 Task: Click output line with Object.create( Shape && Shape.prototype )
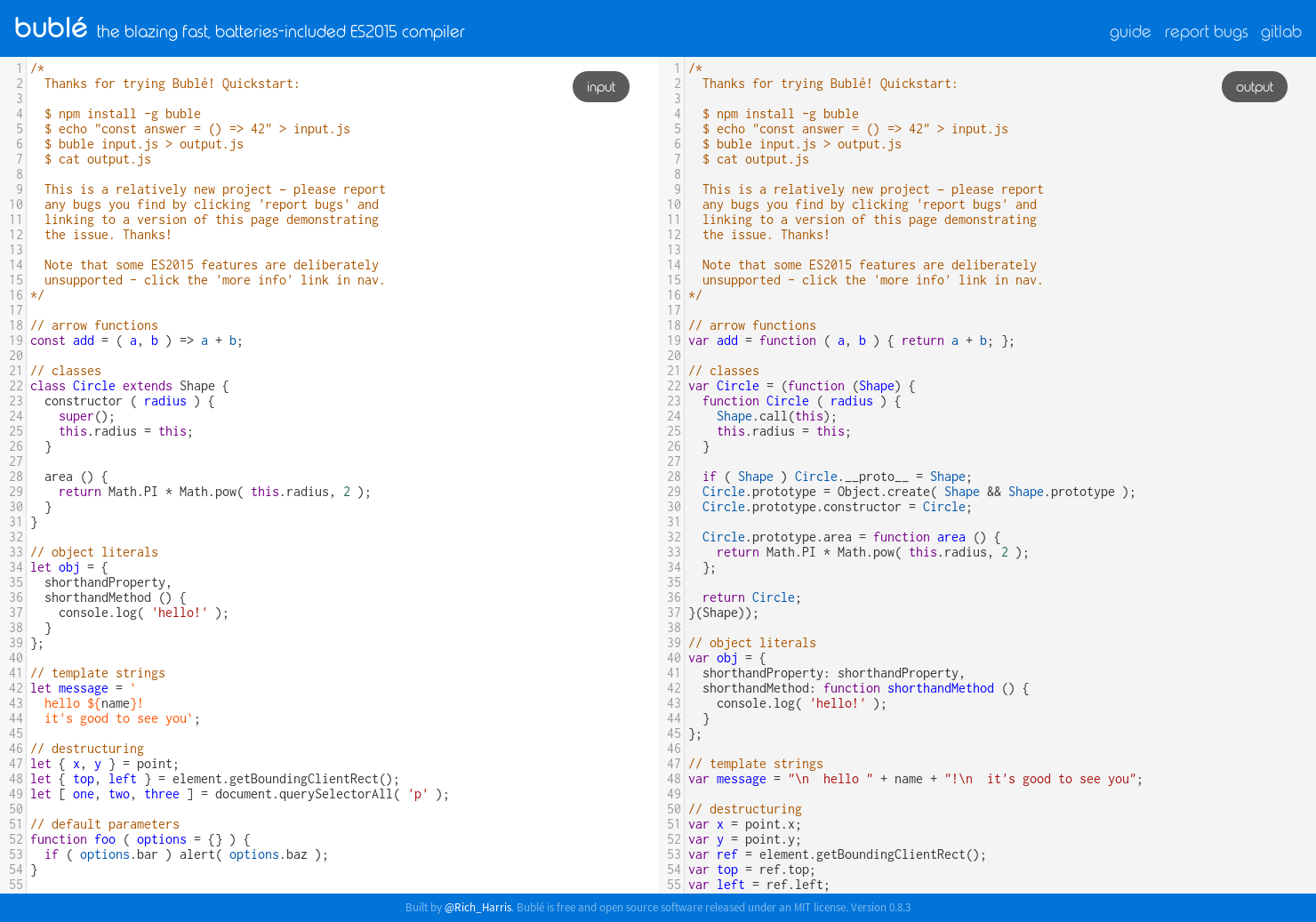pyautogui.click(x=919, y=492)
